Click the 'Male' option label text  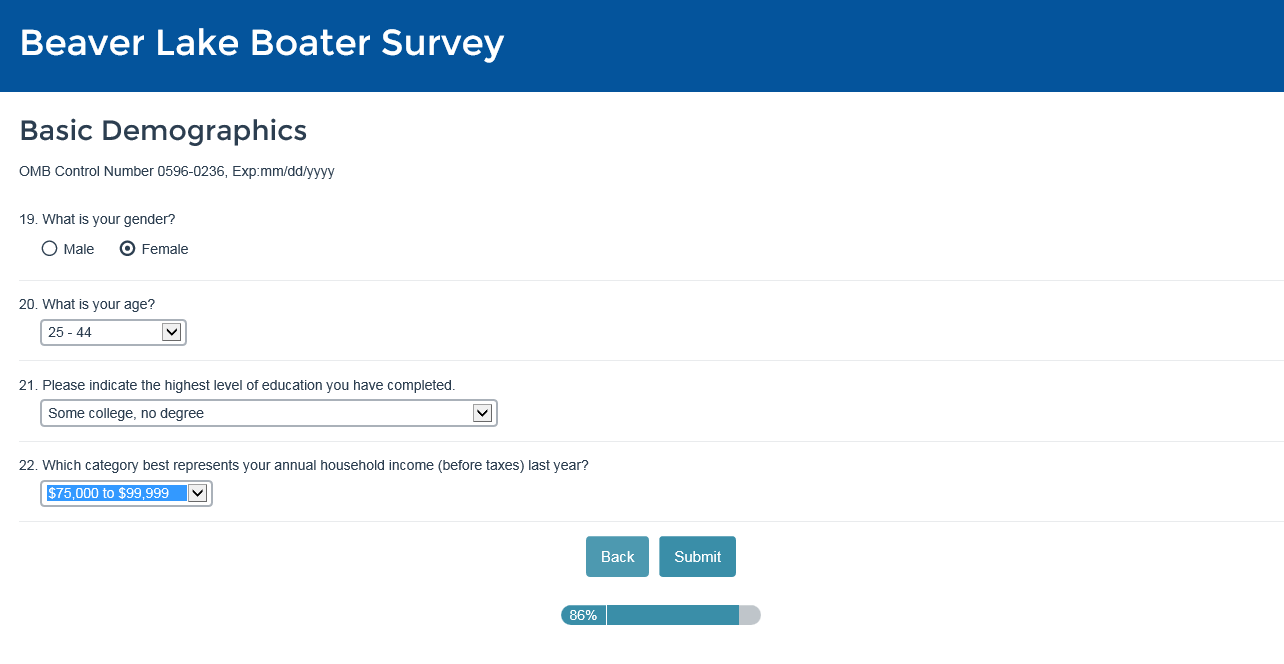79,249
